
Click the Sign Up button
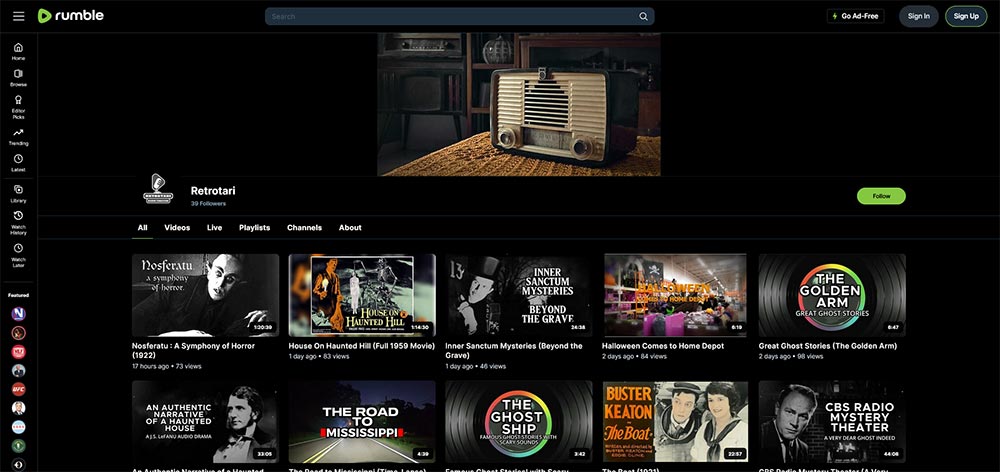point(966,16)
